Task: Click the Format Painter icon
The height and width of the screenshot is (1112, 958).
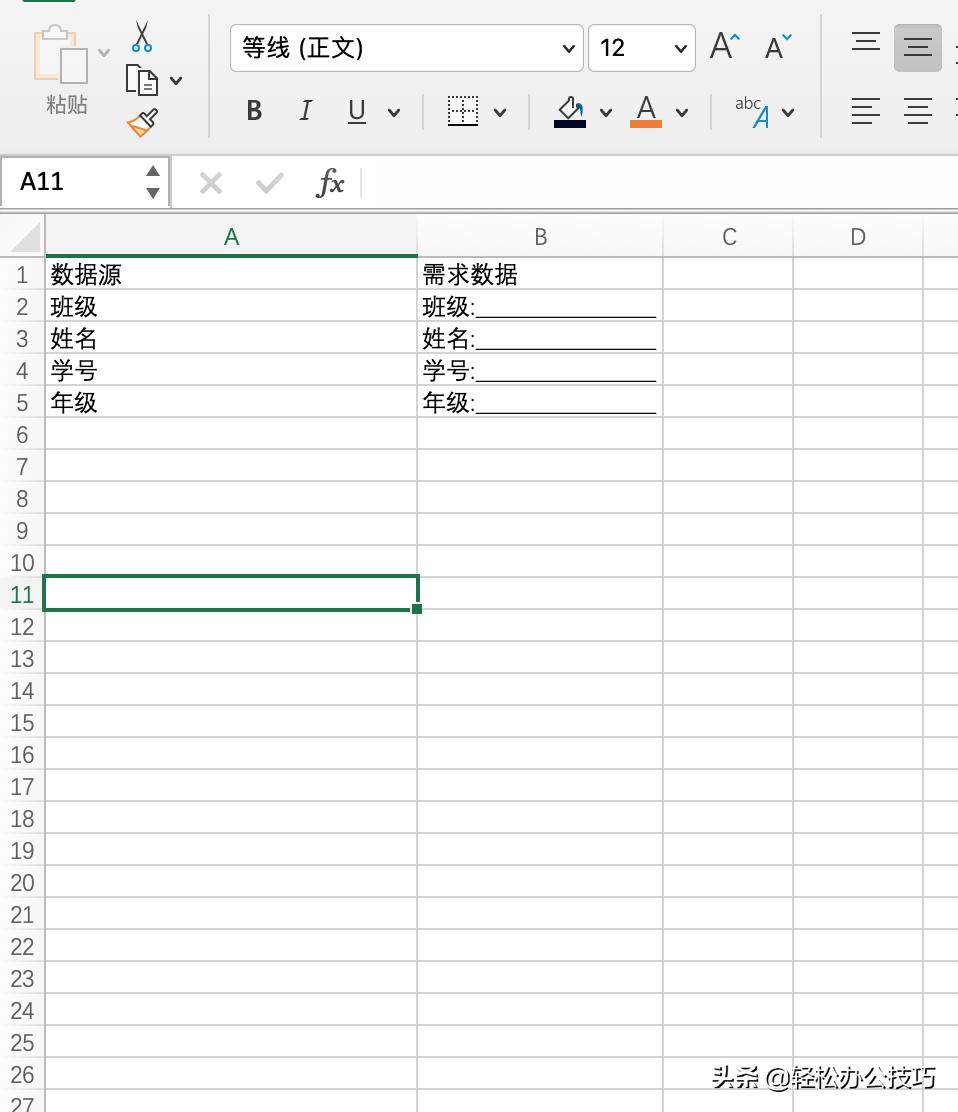Action: (x=141, y=122)
